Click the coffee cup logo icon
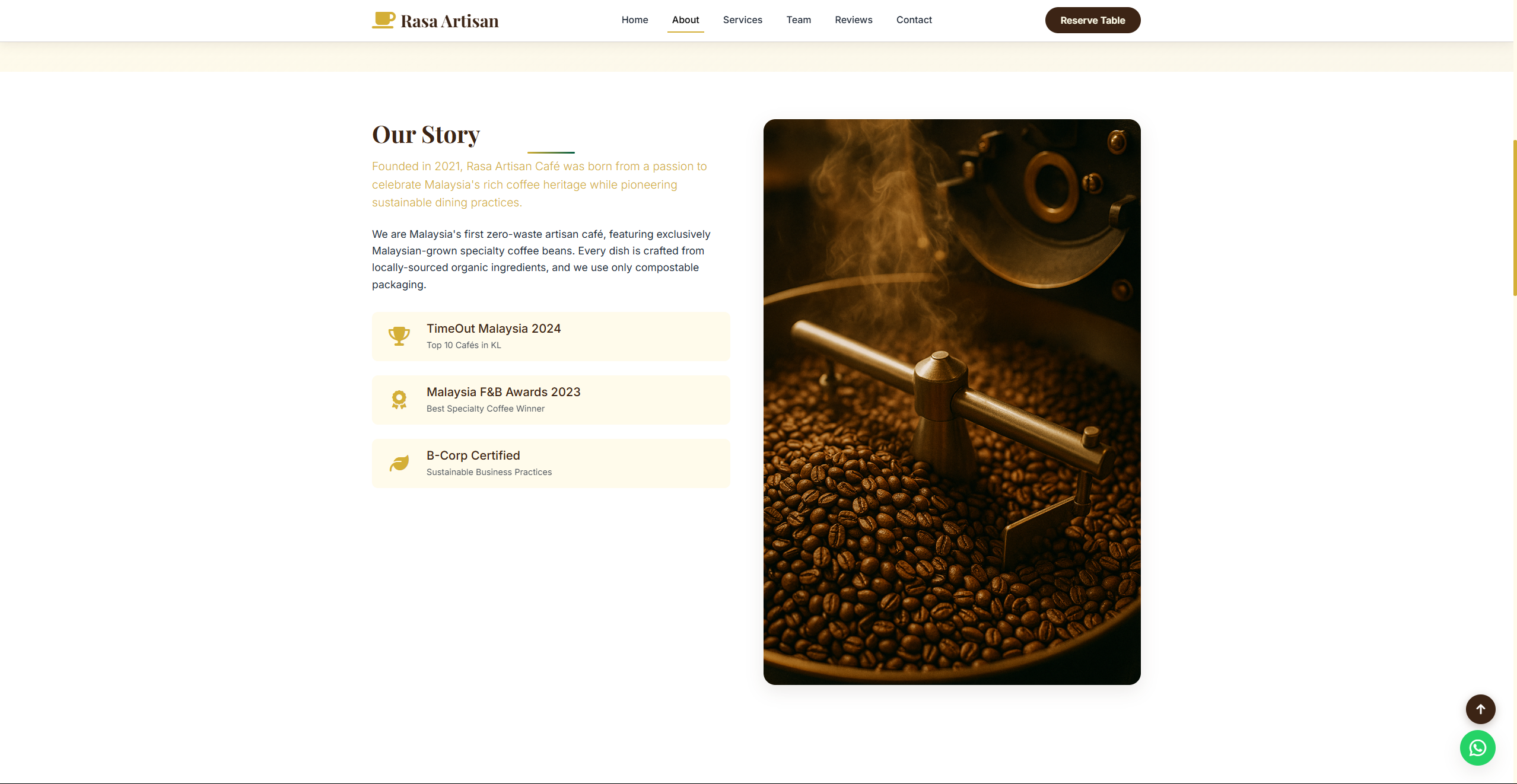Viewport: 1517px width, 784px height. coord(383,20)
